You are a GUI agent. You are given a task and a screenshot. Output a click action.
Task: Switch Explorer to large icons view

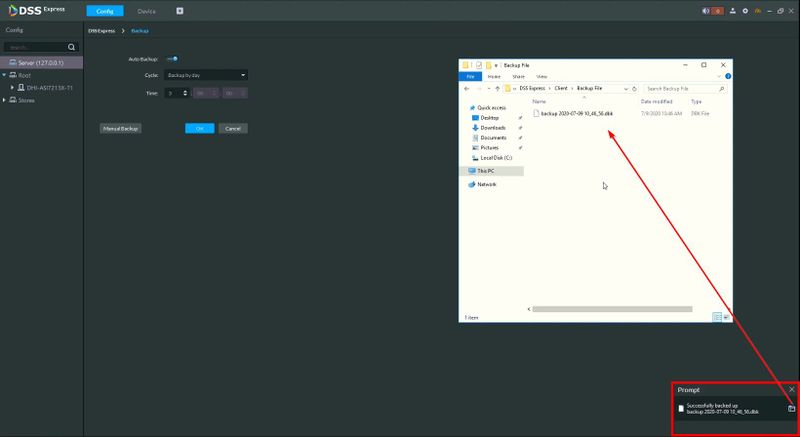click(x=727, y=317)
